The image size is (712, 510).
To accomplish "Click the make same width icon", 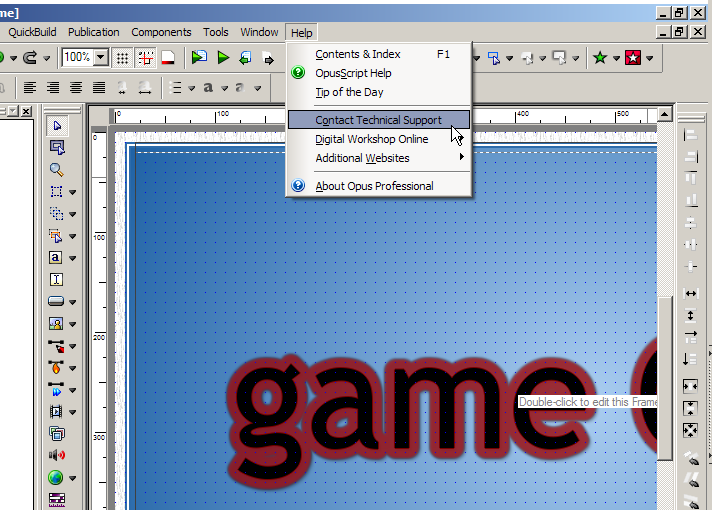I will [691, 293].
